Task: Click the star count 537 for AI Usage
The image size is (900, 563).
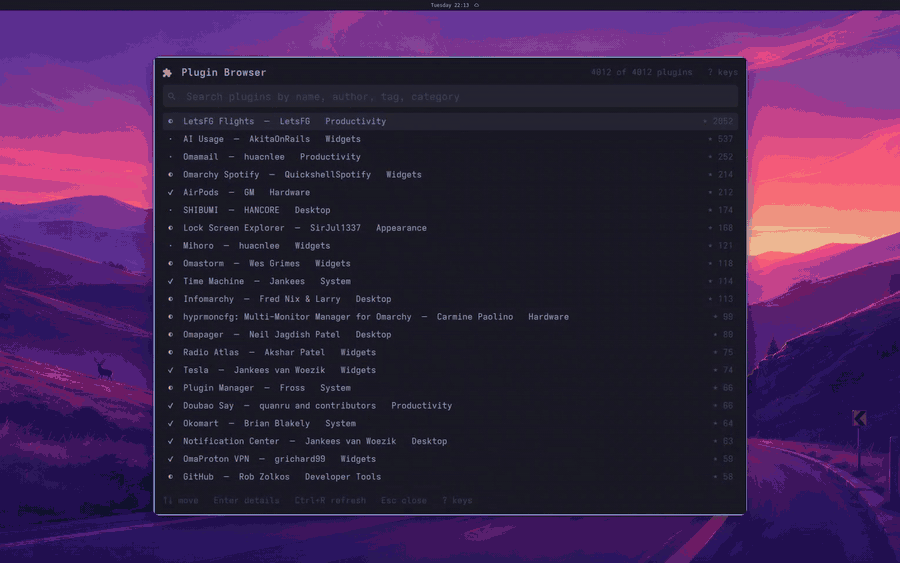Action: [x=721, y=139]
